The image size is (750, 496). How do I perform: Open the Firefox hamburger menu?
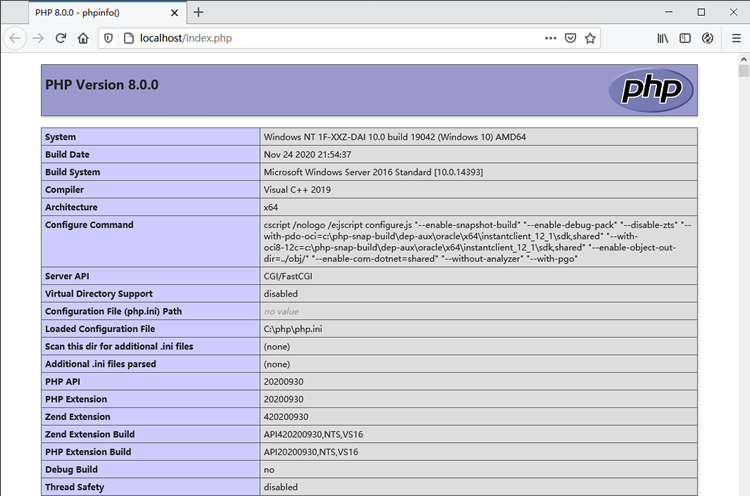736,38
